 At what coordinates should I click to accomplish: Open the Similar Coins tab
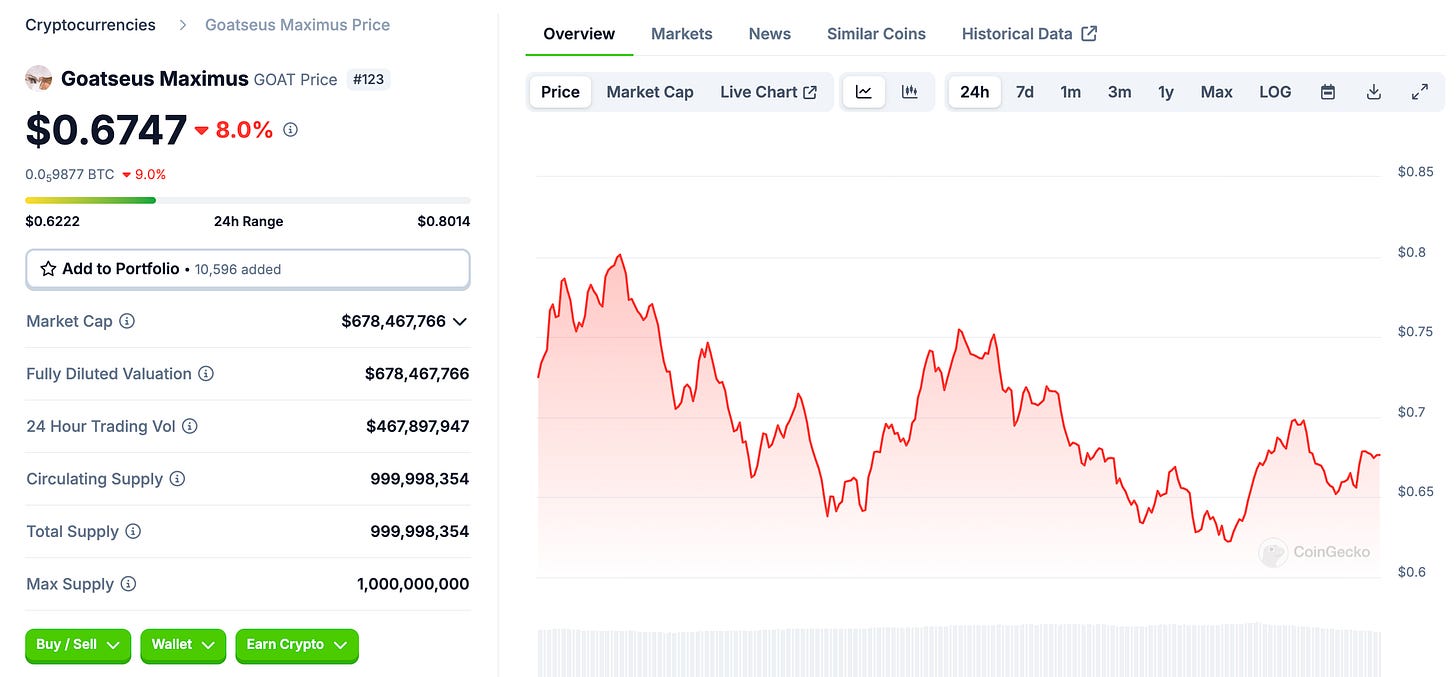[x=876, y=33]
